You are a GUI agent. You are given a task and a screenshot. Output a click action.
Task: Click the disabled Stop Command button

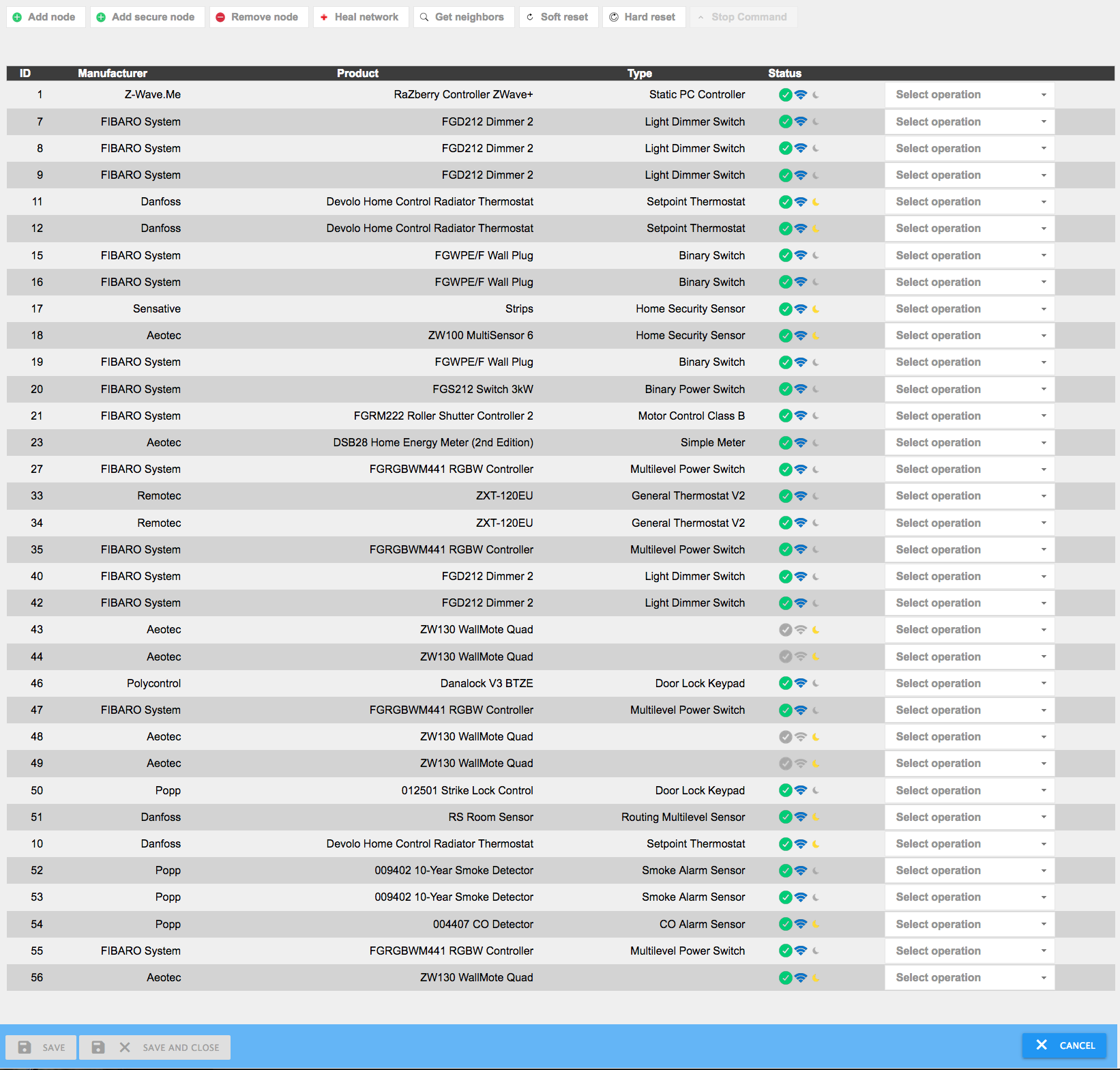tap(743, 17)
